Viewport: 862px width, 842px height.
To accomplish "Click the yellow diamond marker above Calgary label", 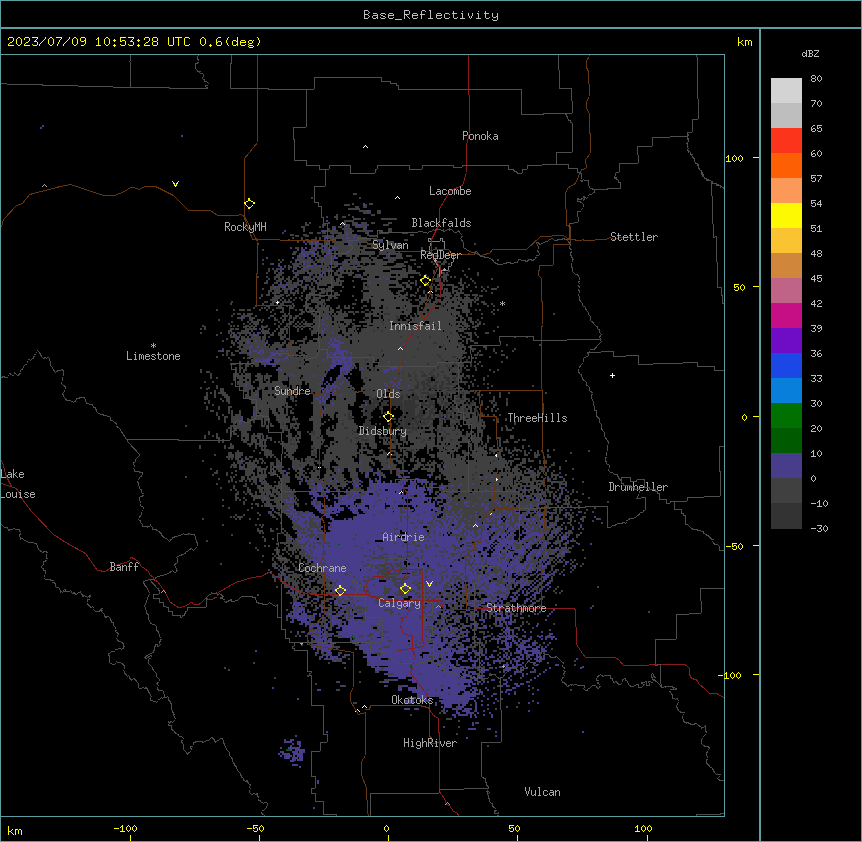I will (x=405, y=589).
